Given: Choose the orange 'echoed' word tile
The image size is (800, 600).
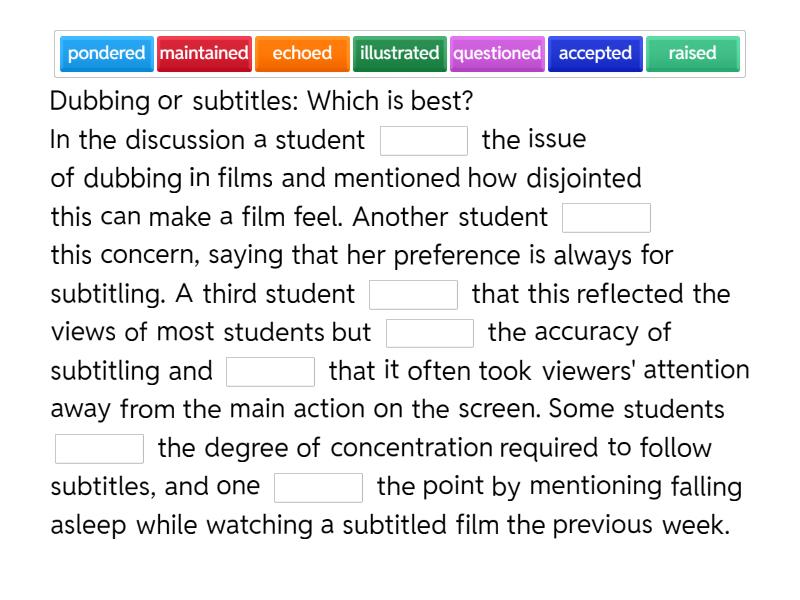Looking at the screenshot, I should click(x=302, y=54).
